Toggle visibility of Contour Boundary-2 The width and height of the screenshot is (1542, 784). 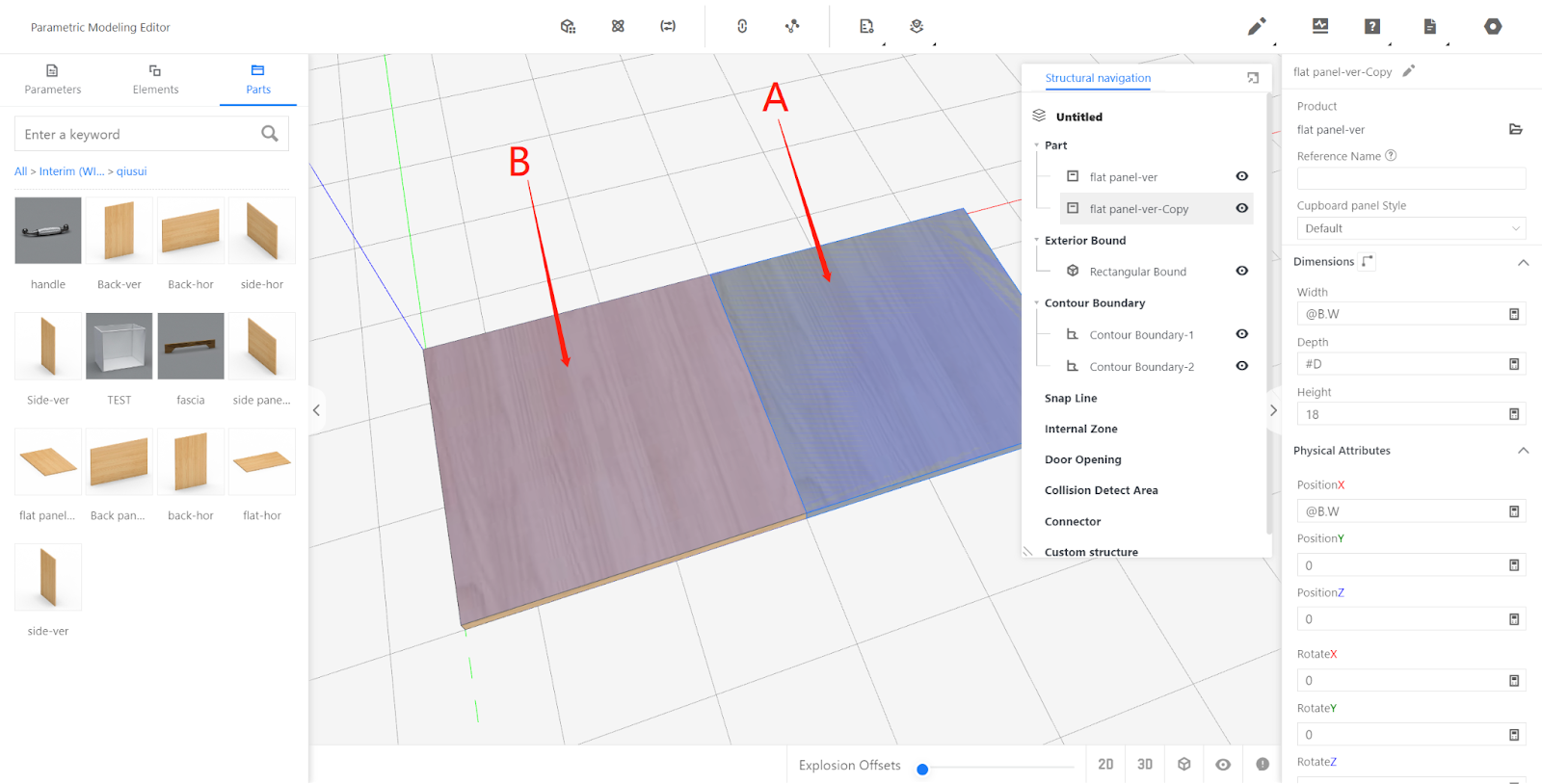(1242, 366)
